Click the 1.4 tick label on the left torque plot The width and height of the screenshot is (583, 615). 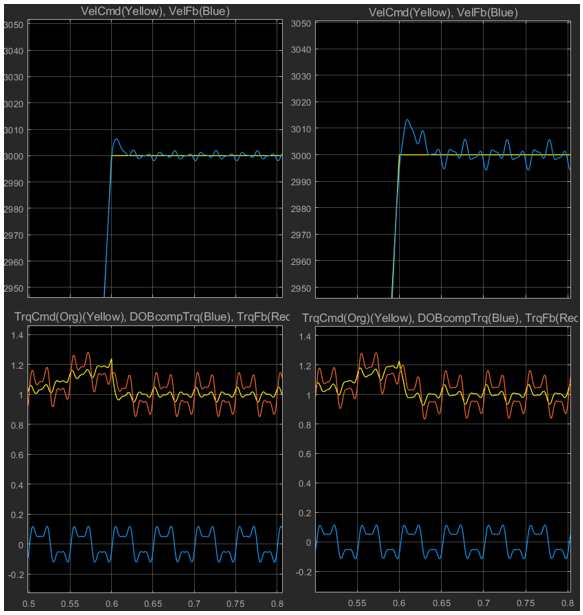click(x=17, y=335)
